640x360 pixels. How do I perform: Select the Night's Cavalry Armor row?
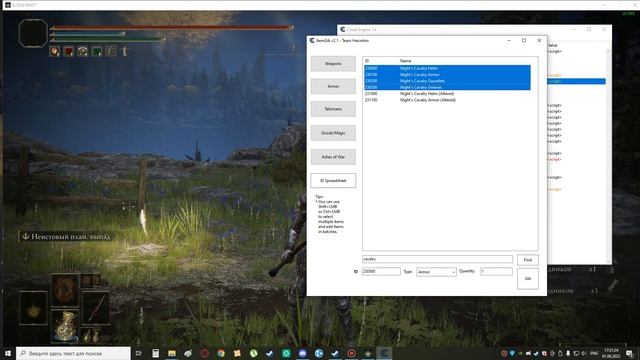click(447, 75)
